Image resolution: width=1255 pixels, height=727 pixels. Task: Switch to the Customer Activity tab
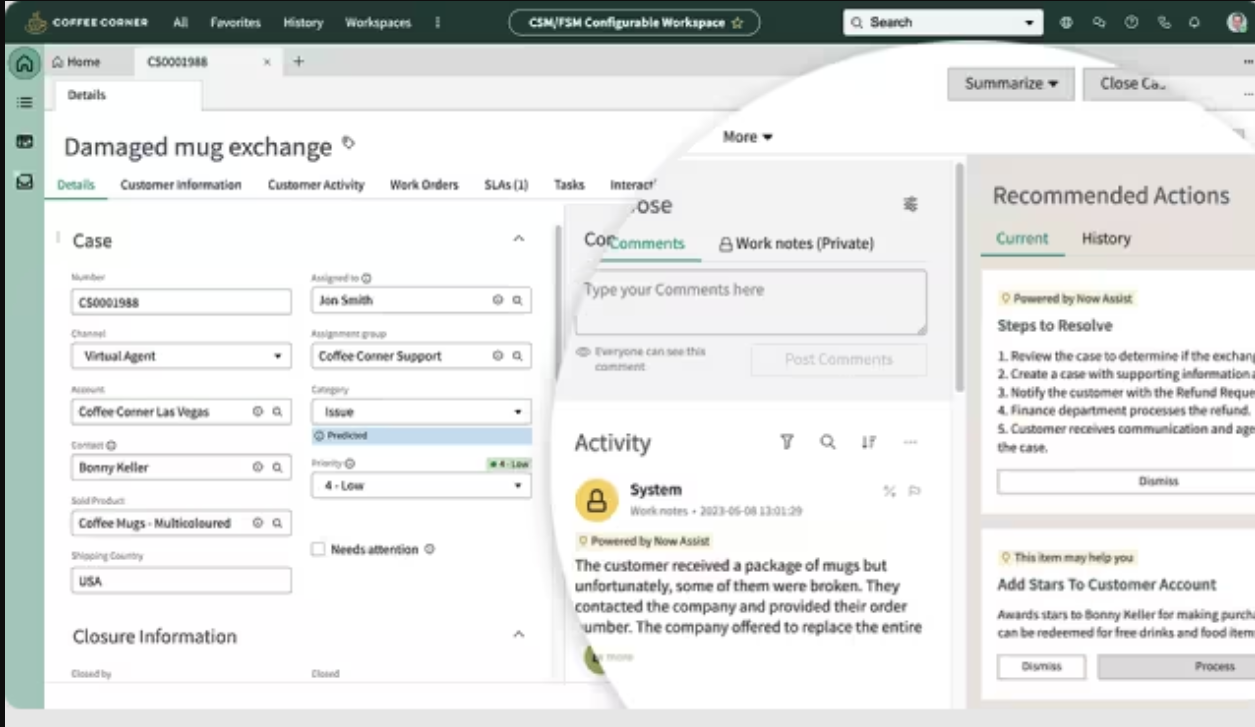[316, 185]
